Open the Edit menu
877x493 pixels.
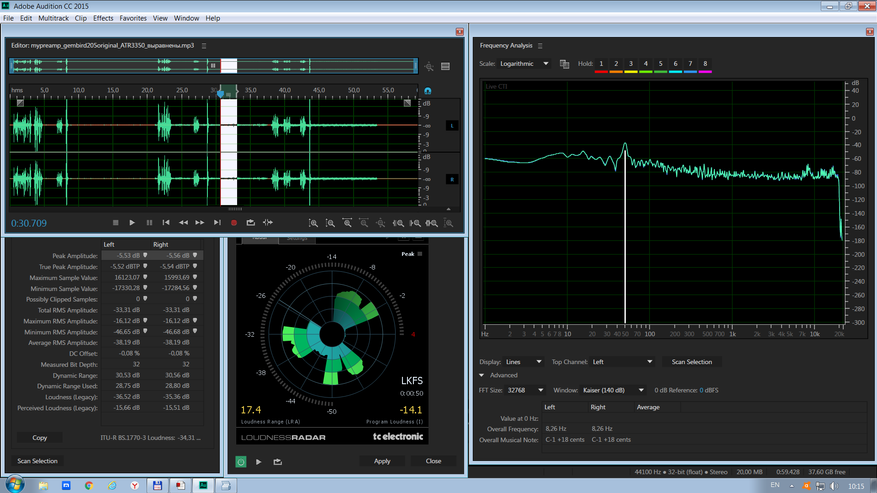(x=26, y=18)
